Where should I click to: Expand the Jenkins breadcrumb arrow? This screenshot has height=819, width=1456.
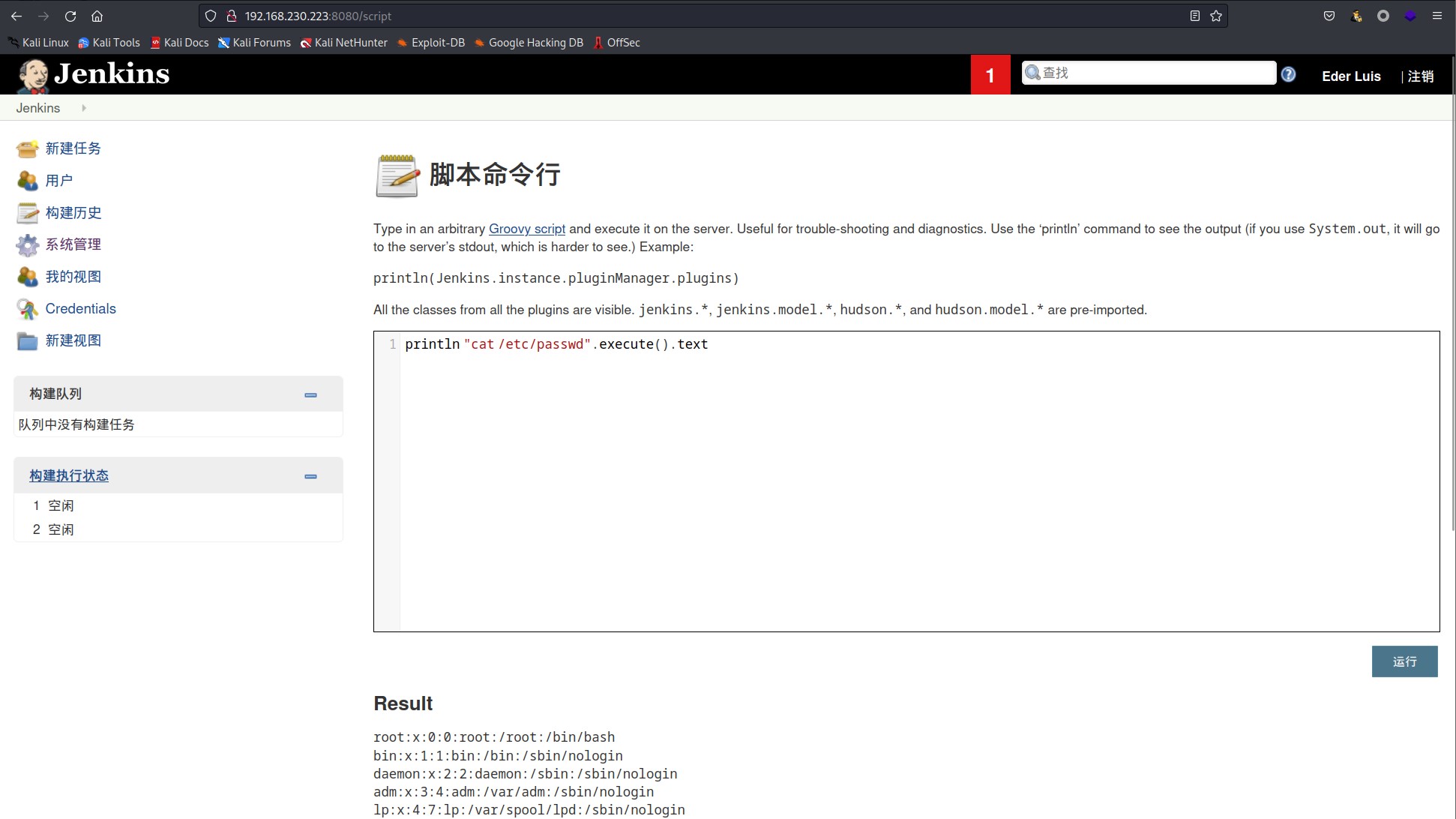tap(83, 108)
